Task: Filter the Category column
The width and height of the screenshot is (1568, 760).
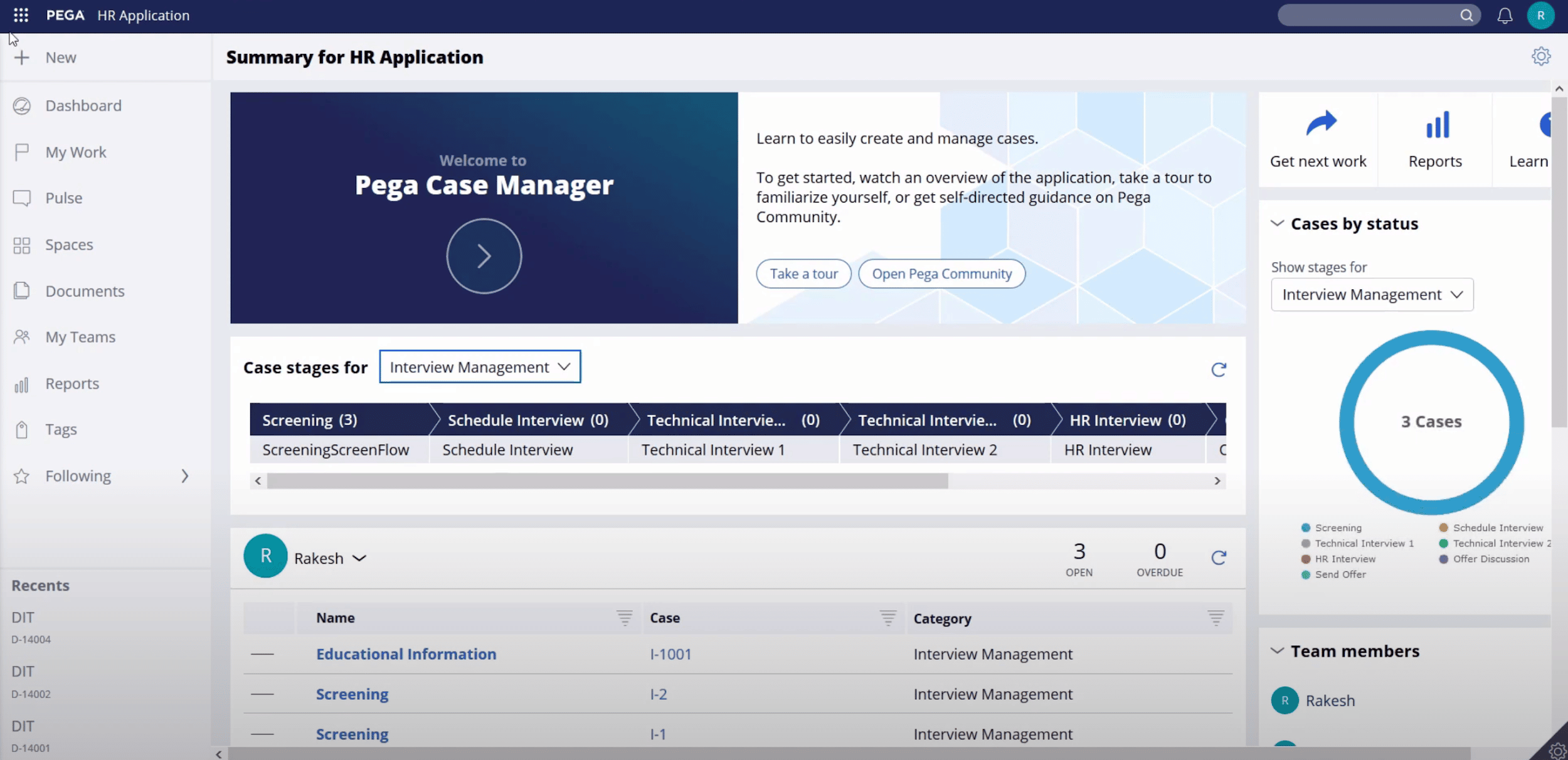Action: pos(1216,618)
